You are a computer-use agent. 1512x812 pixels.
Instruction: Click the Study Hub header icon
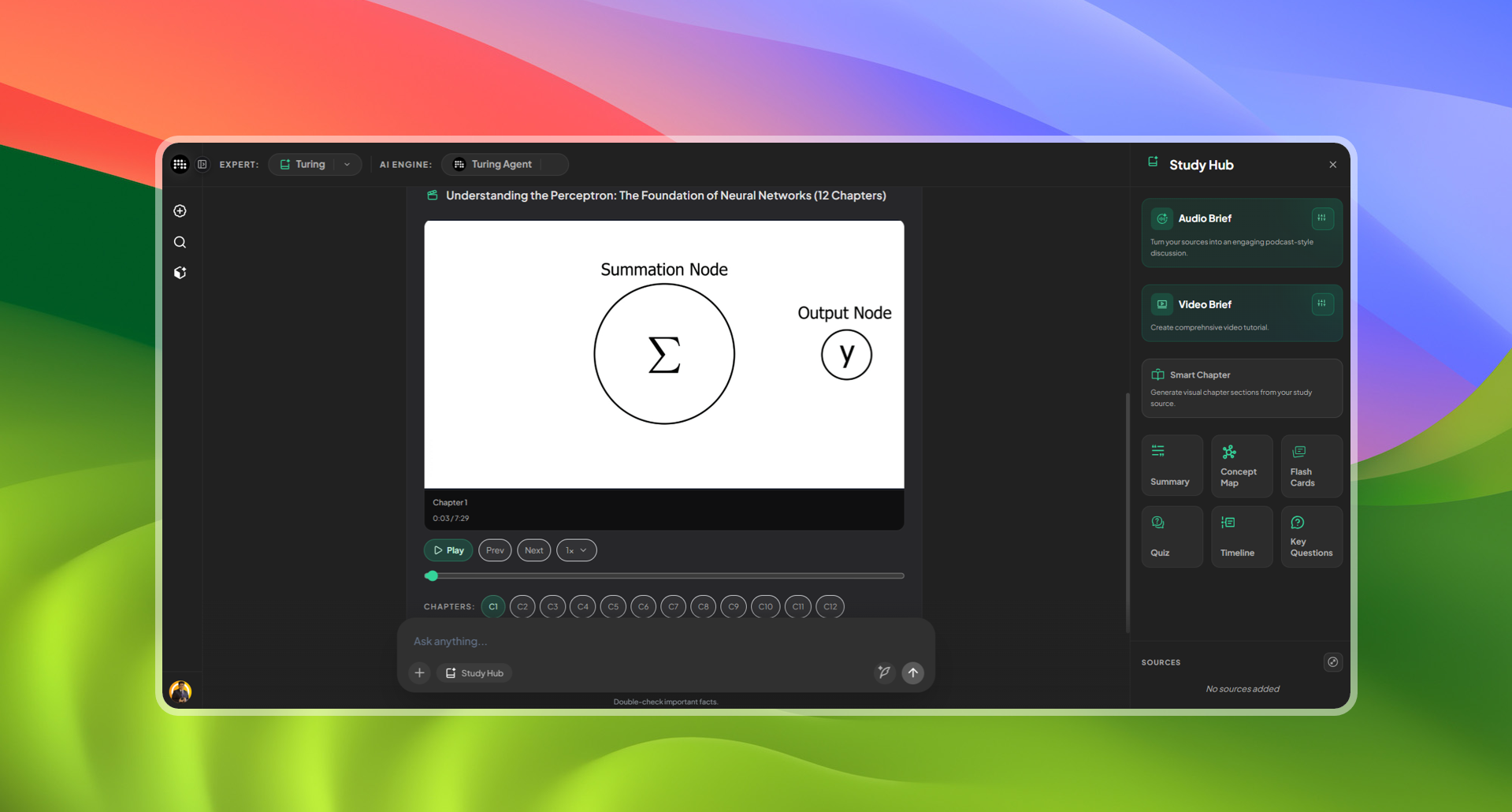pyautogui.click(x=1153, y=162)
